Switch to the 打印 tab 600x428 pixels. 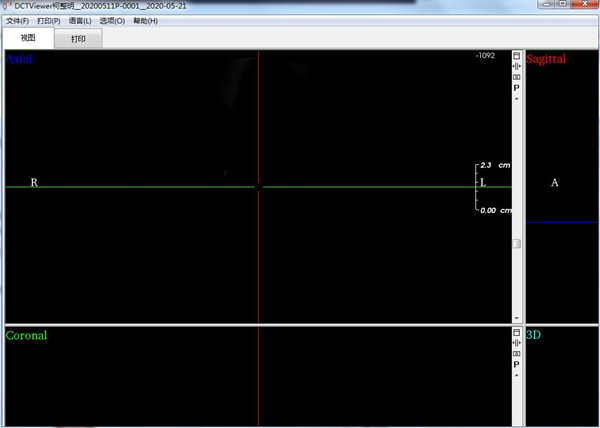point(78,39)
